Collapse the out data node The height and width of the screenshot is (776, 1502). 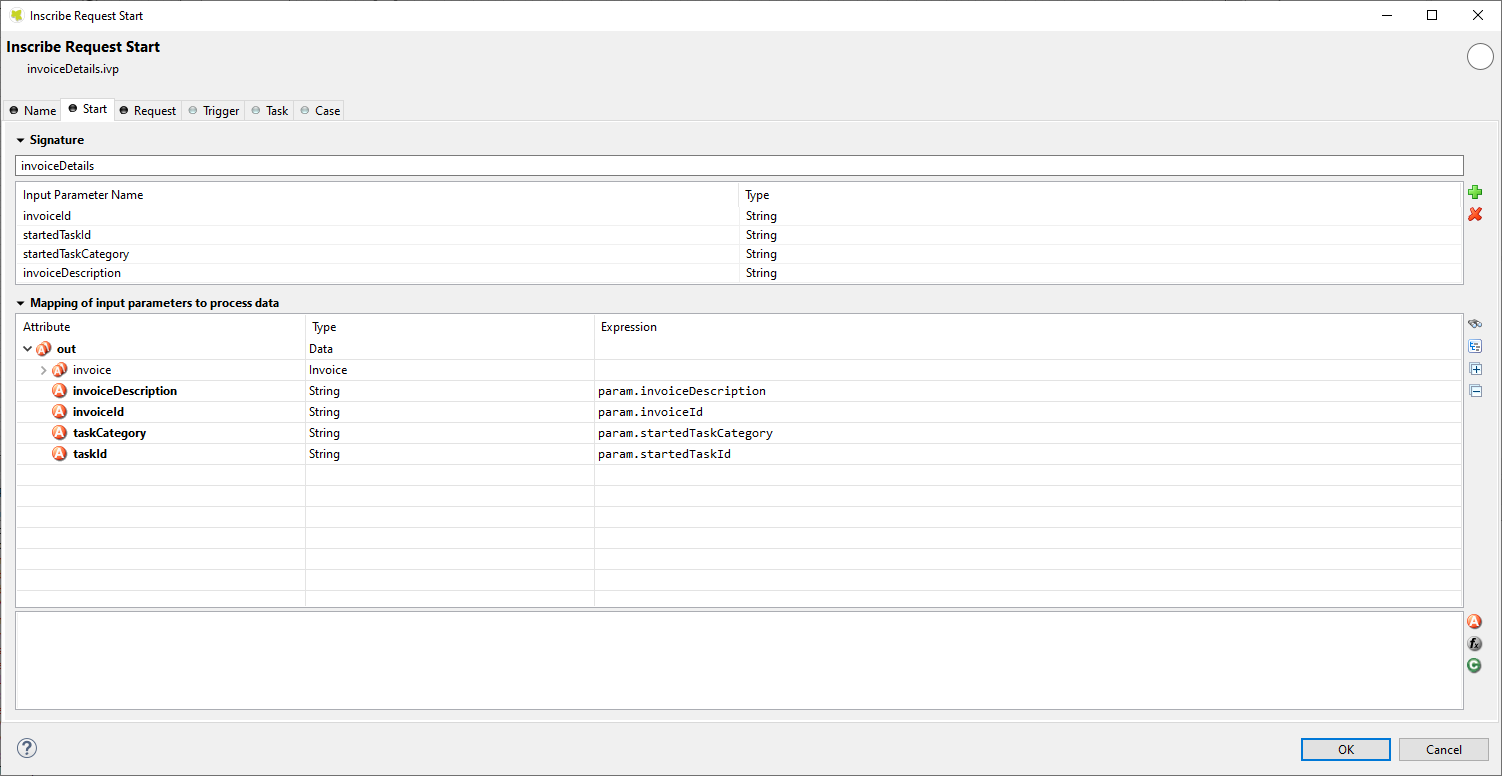pos(28,348)
